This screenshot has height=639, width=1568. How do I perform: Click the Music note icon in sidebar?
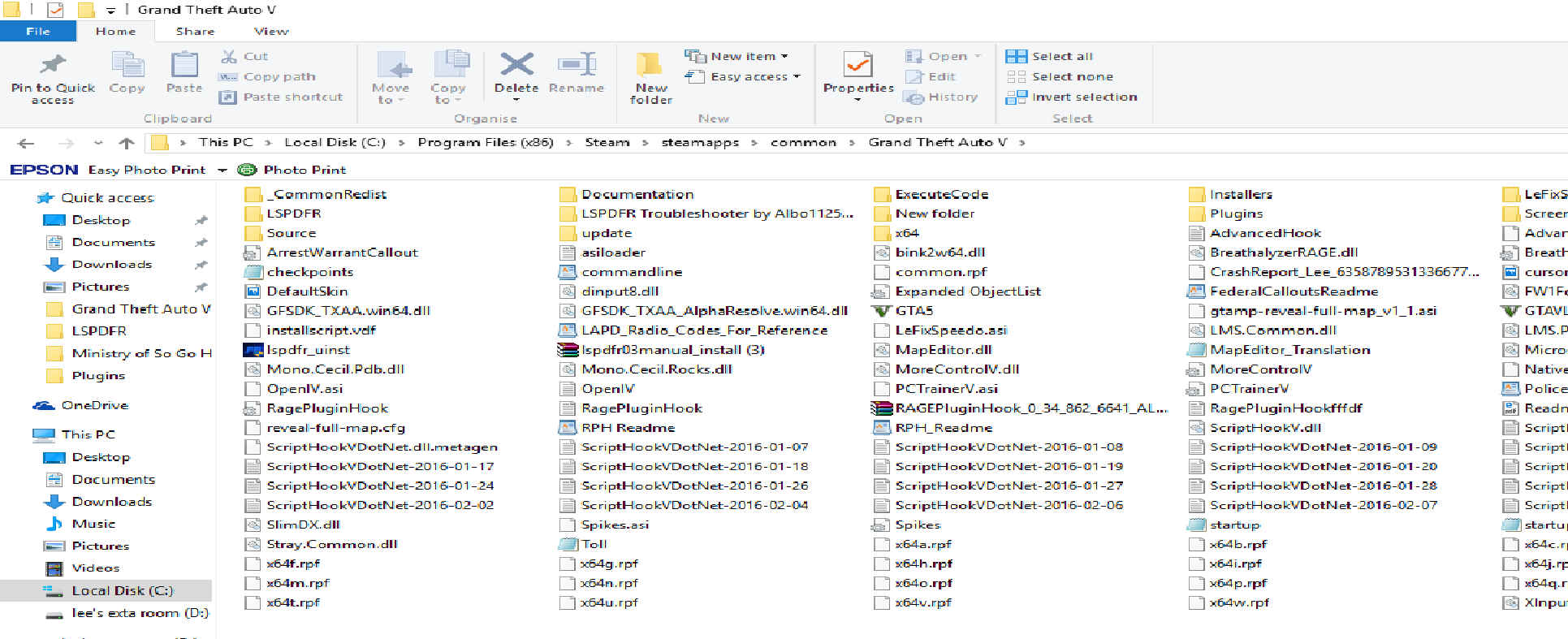point(54,524)
